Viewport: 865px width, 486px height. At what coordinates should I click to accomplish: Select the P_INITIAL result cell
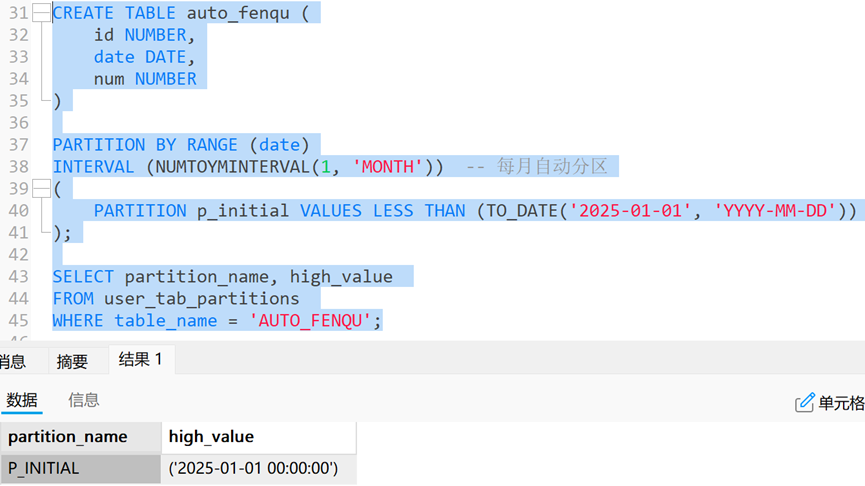coord(44,468)
